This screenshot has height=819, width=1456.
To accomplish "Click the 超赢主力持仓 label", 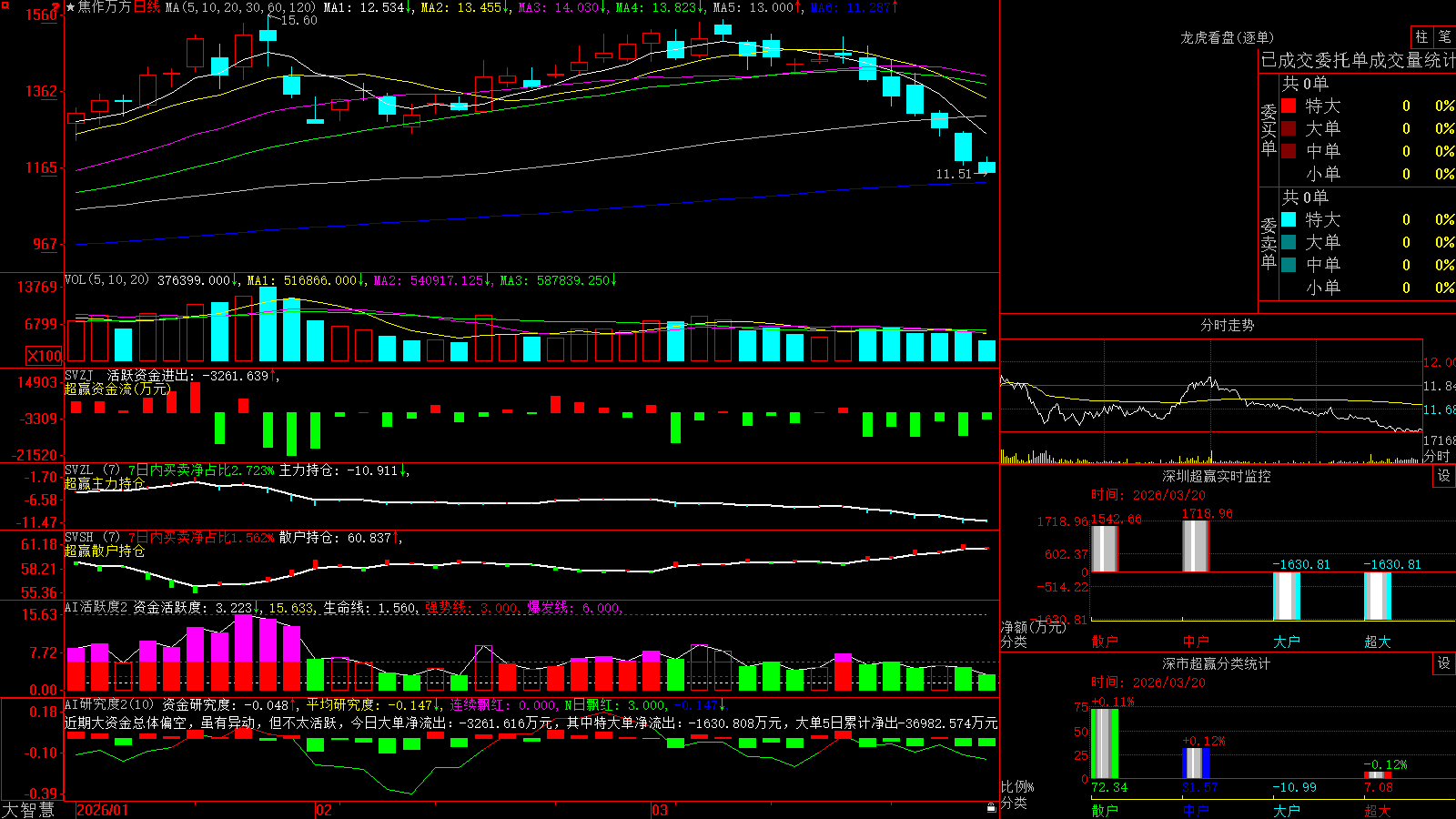I will coord(105,483).
